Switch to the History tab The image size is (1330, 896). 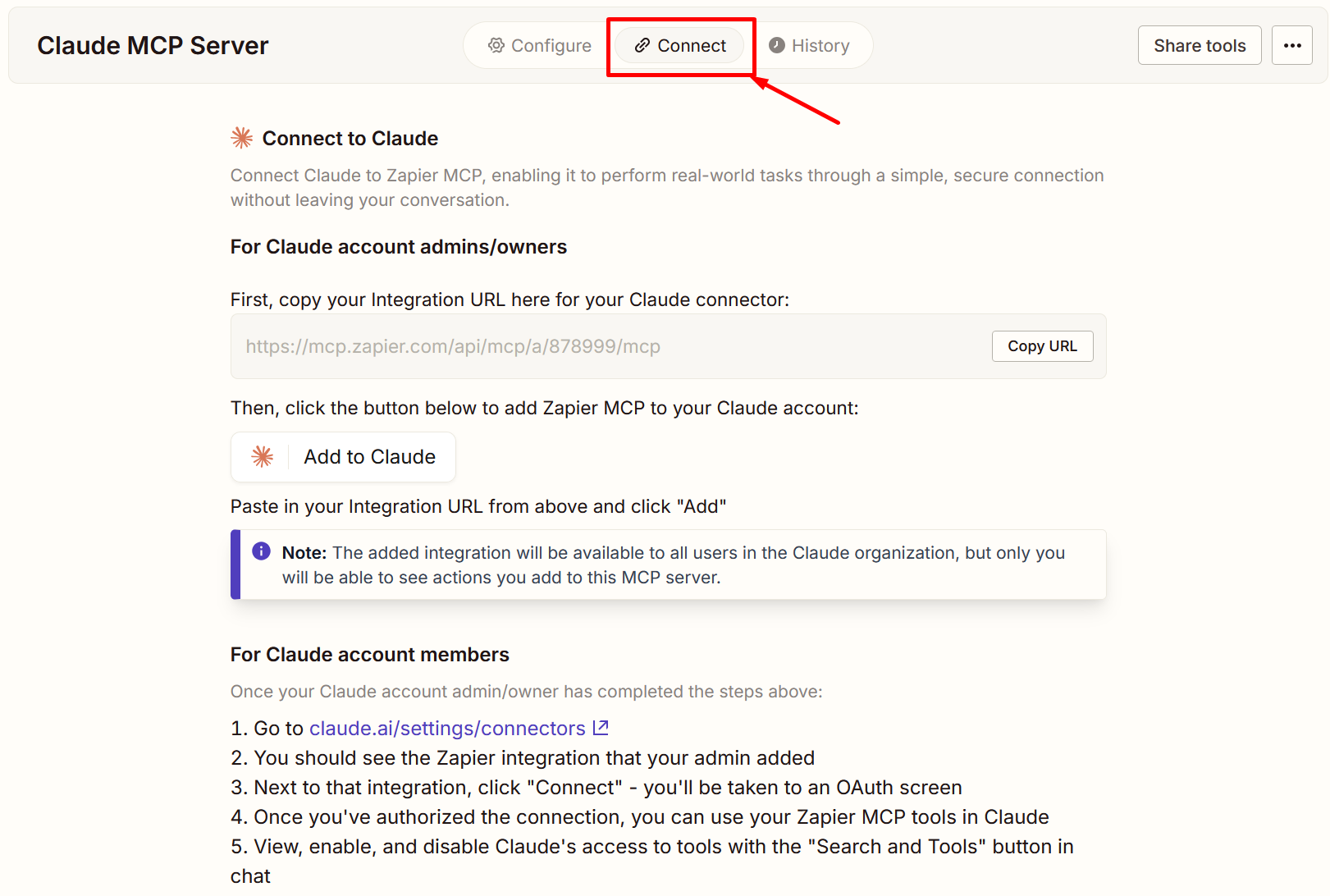point(809,45)
